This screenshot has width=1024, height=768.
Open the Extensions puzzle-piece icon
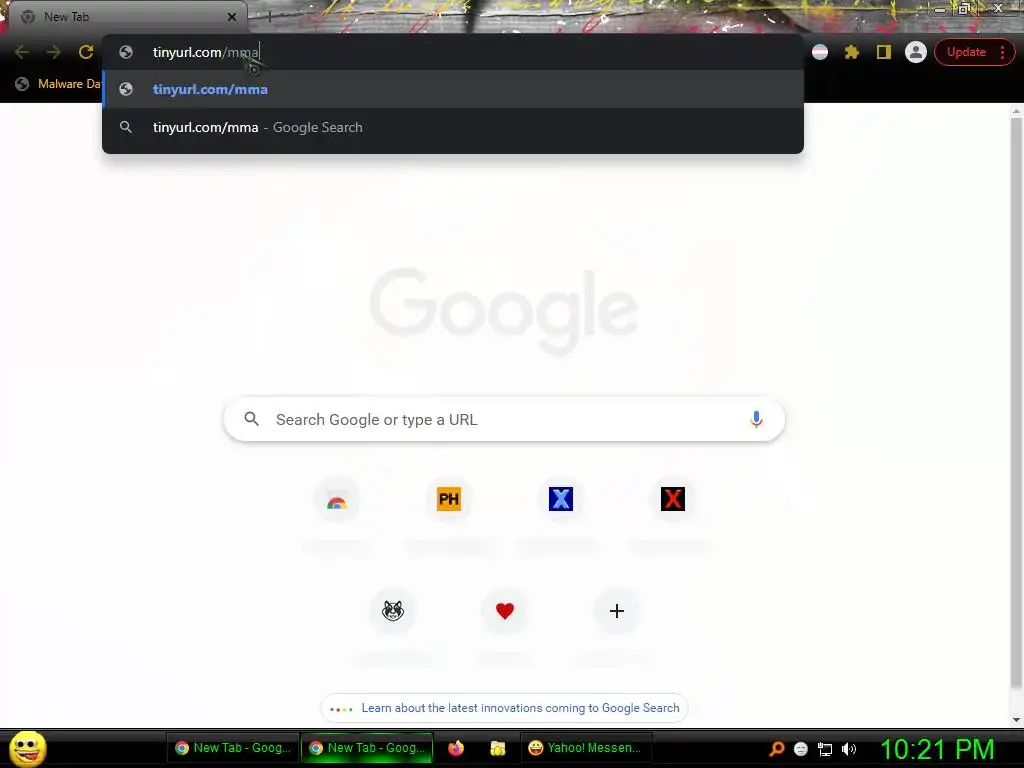click(852, 52)
